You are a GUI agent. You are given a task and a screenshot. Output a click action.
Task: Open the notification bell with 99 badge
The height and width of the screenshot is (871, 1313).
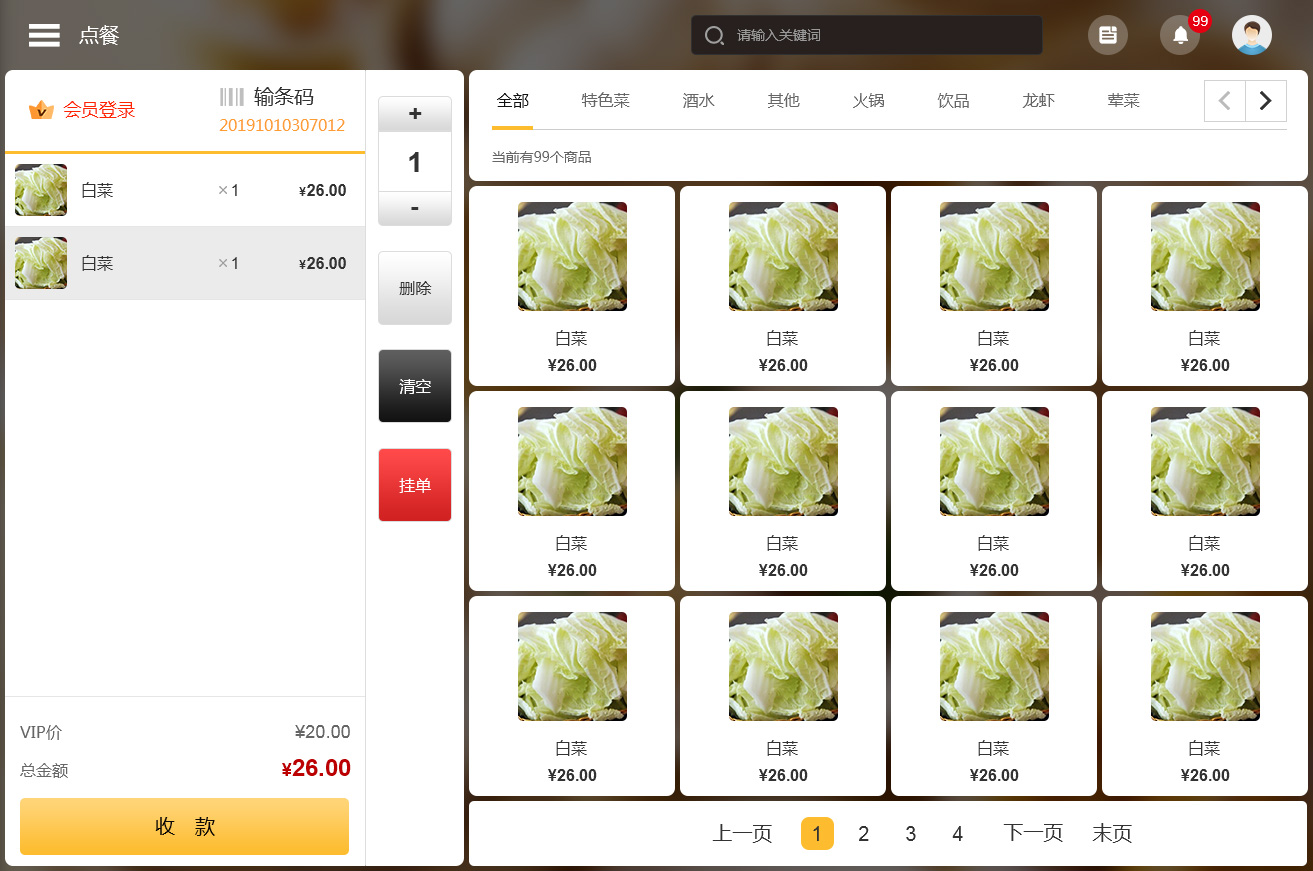pyautogui.click(x=1180, y=35)
